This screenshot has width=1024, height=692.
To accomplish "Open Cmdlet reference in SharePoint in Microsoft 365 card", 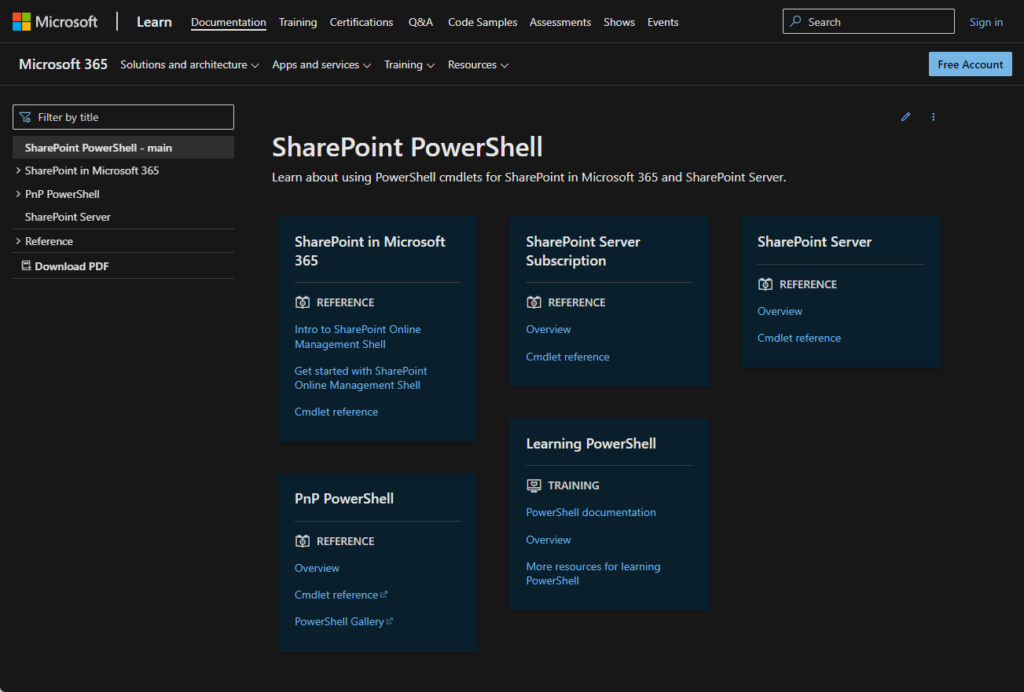I will pyautogui.click(x=336, y=412).
